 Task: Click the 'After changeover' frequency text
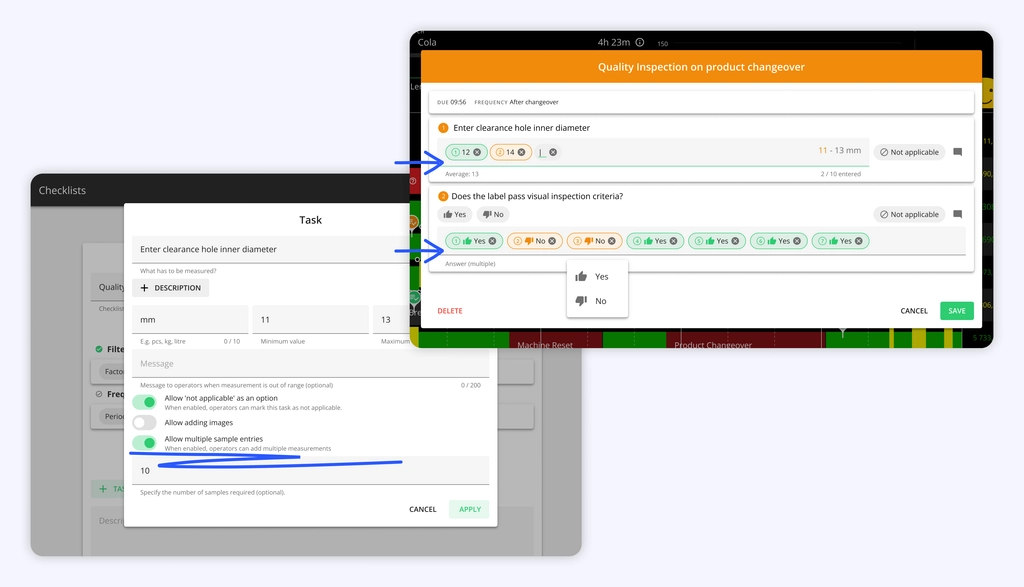[534, 102]
